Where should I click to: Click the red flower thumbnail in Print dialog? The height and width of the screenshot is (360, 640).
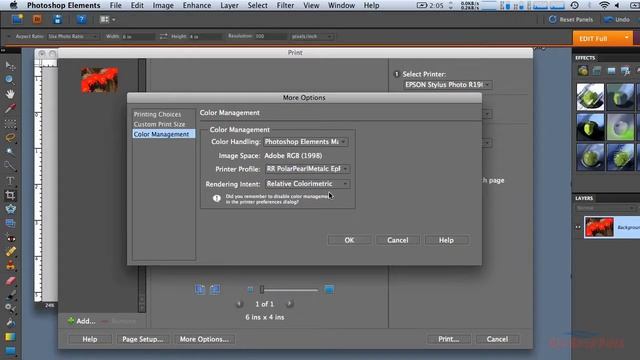(100, 80)
